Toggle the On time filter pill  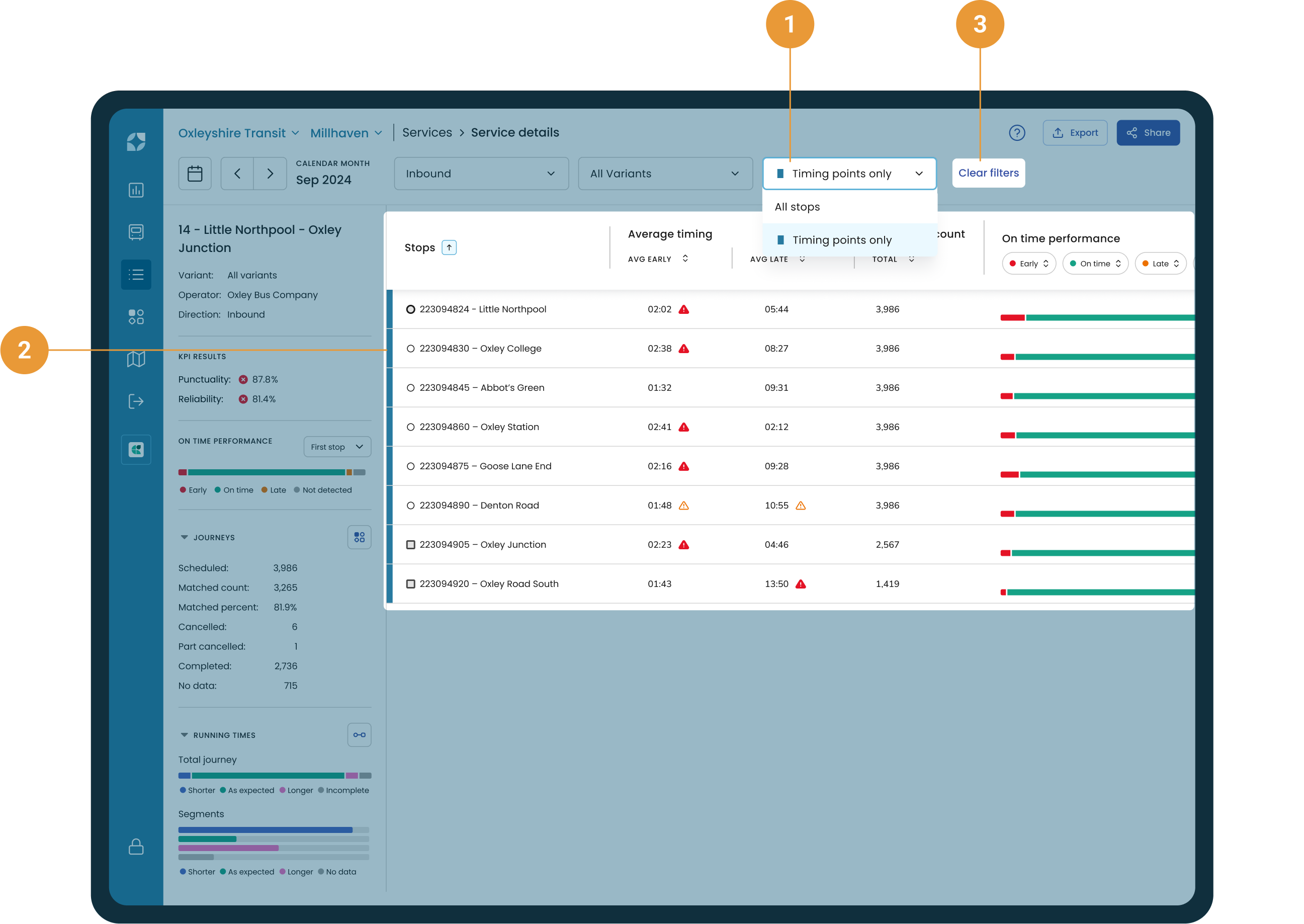[1095, 264]
